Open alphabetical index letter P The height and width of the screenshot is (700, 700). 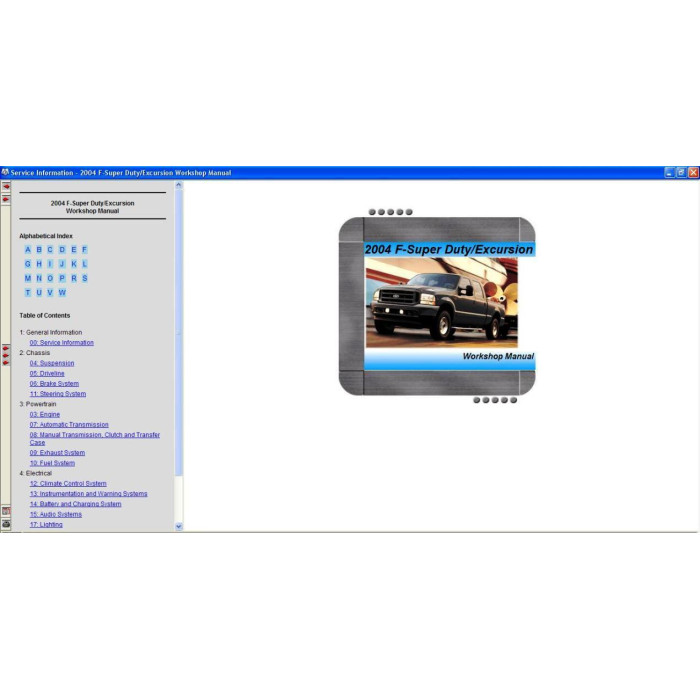[x=62, y=278]
